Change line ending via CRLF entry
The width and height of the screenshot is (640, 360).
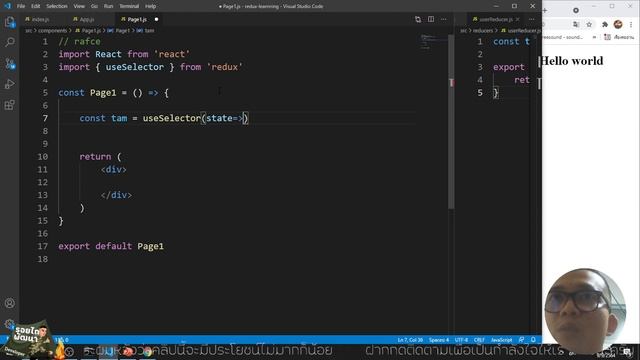click(x=479, y=340)
